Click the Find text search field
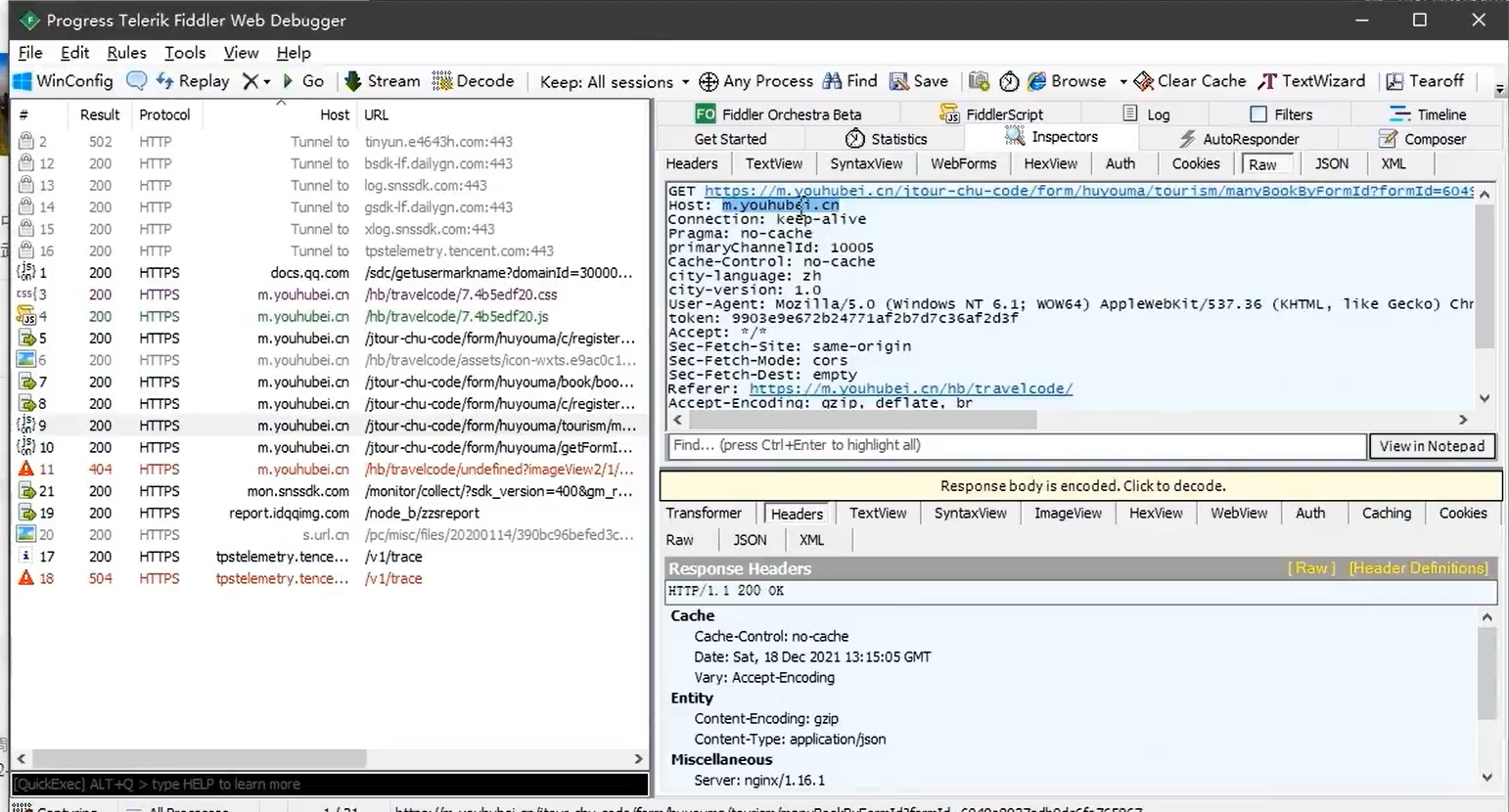The image size is (1509, 812). (x=1018, y=446)
